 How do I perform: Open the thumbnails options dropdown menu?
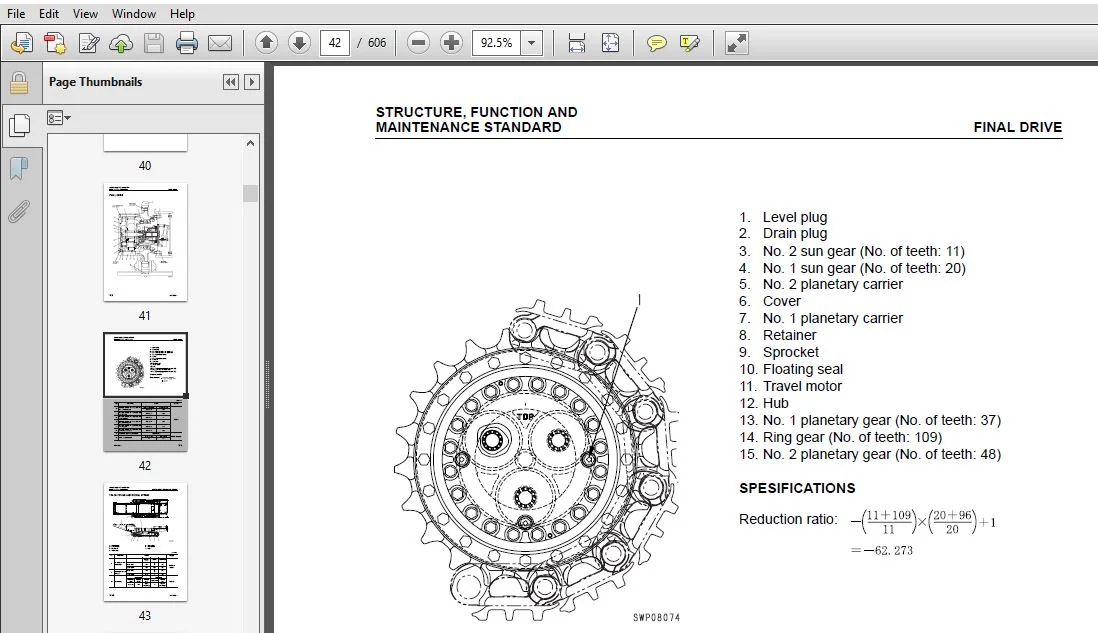59,118
